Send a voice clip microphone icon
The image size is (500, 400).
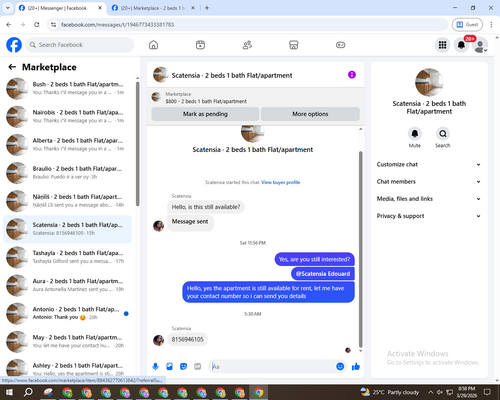click(155, 367)
